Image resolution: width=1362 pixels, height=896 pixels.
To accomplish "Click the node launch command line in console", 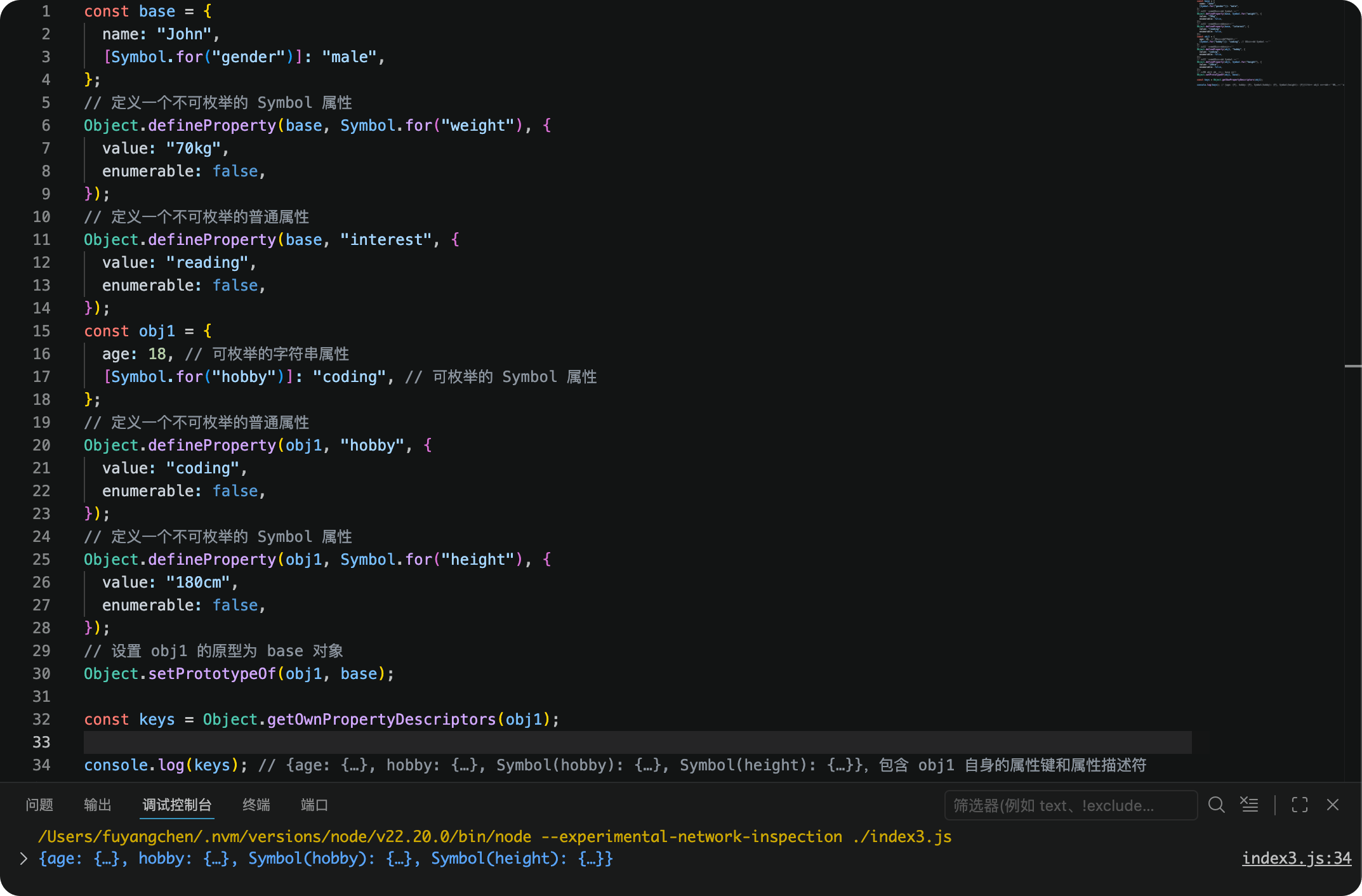I will pyautogui.click(x=495, y=837).
